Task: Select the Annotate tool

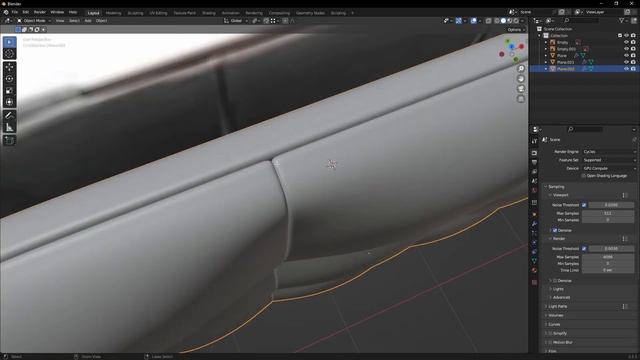Action: pyautogui.click(x=9, y=116)
